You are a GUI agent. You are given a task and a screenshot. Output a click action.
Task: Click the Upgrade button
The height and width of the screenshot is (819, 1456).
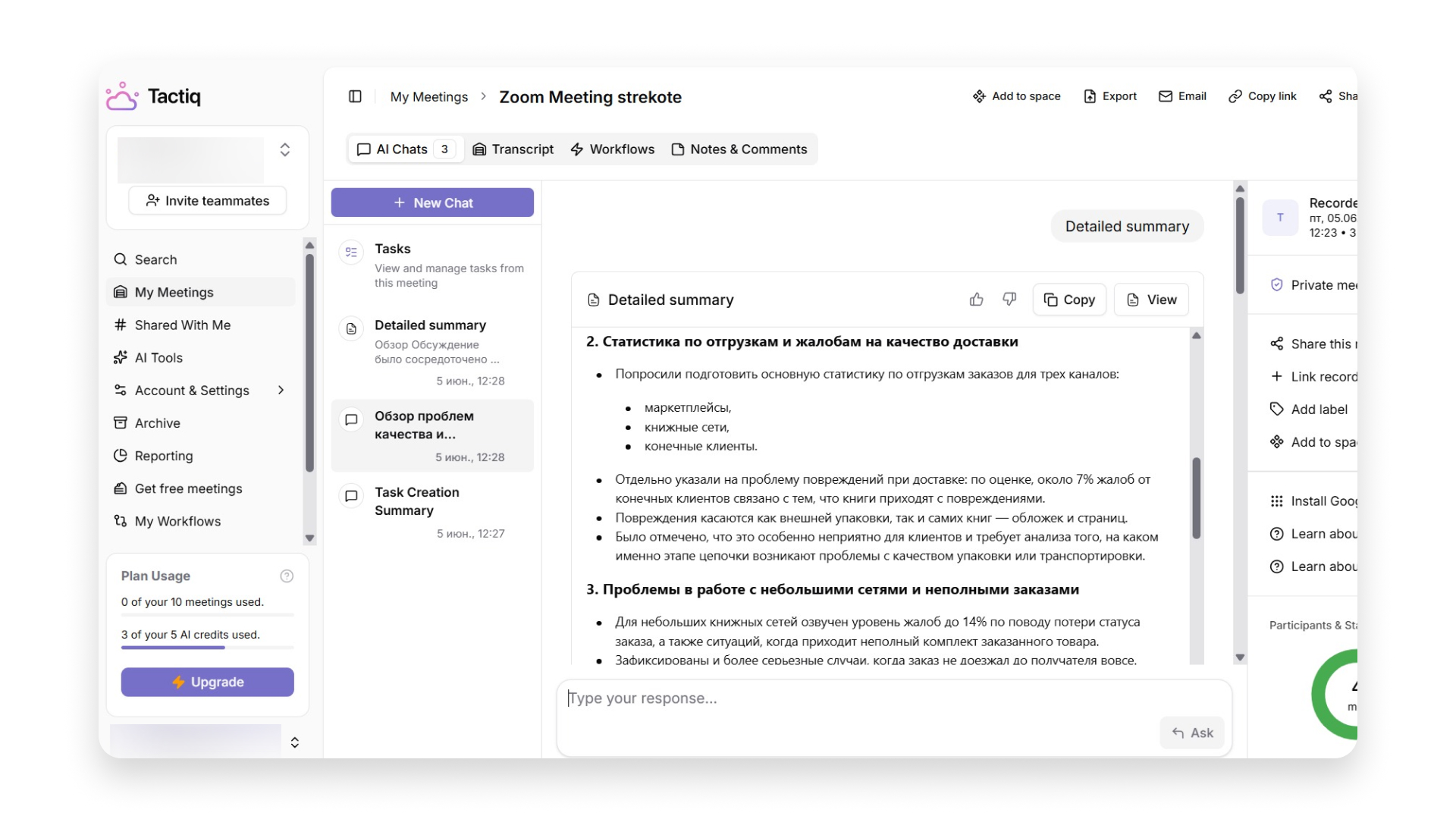[x=208, y=682]
